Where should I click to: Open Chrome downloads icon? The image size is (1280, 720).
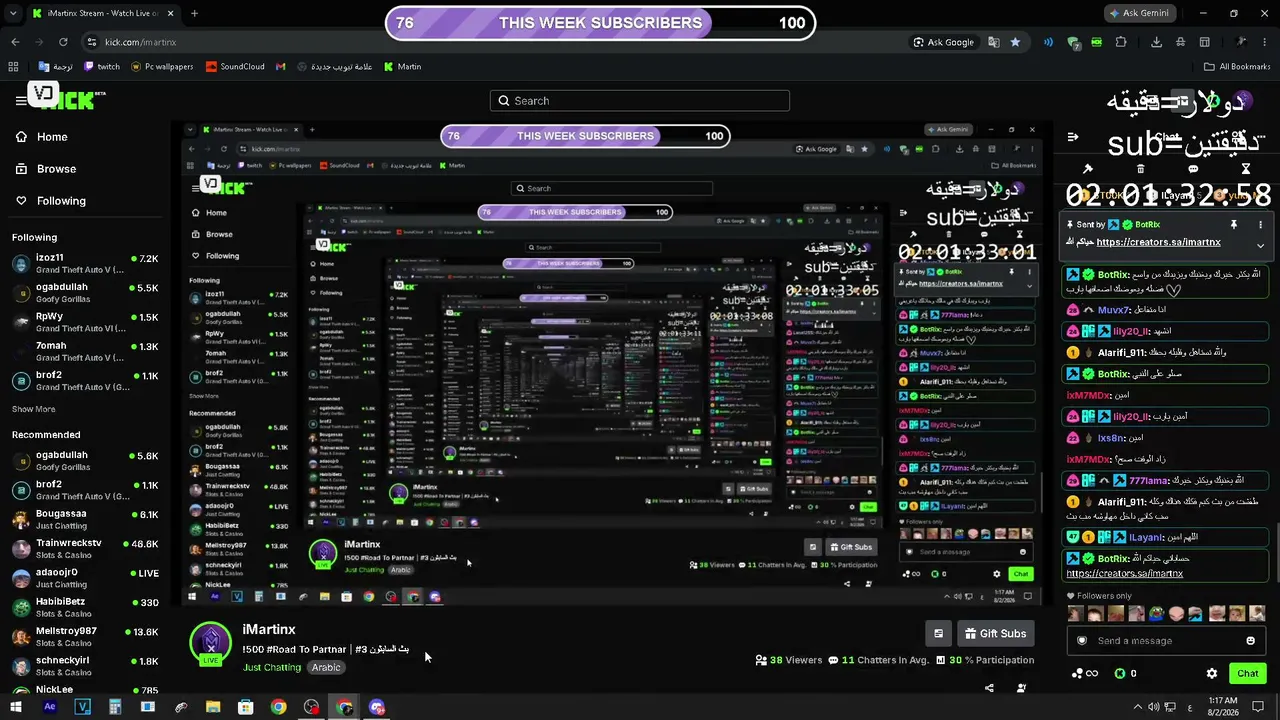pyautogui.click(x=1156, y=42)
